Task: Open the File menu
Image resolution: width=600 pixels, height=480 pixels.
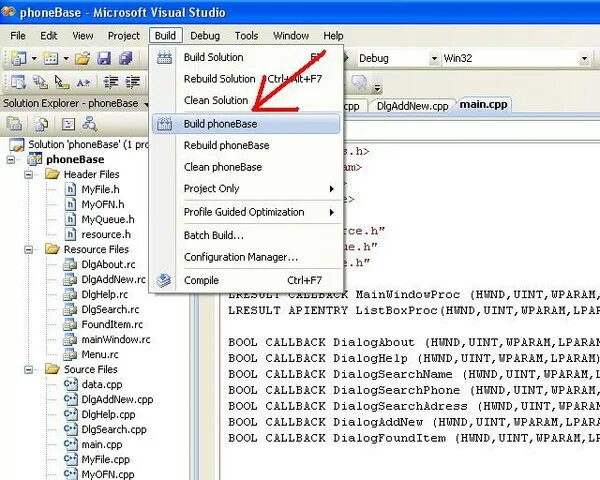Action: tap(18, 36)
